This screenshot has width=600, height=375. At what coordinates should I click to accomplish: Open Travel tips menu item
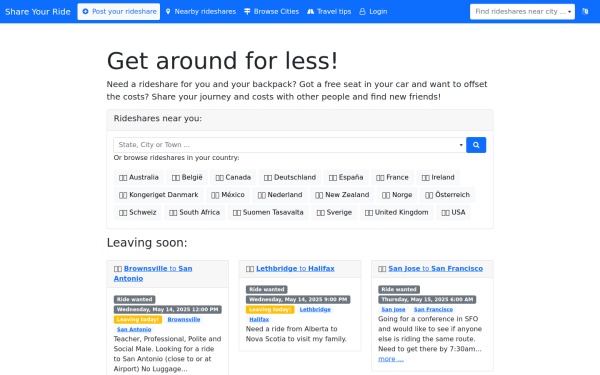(329, 11)
